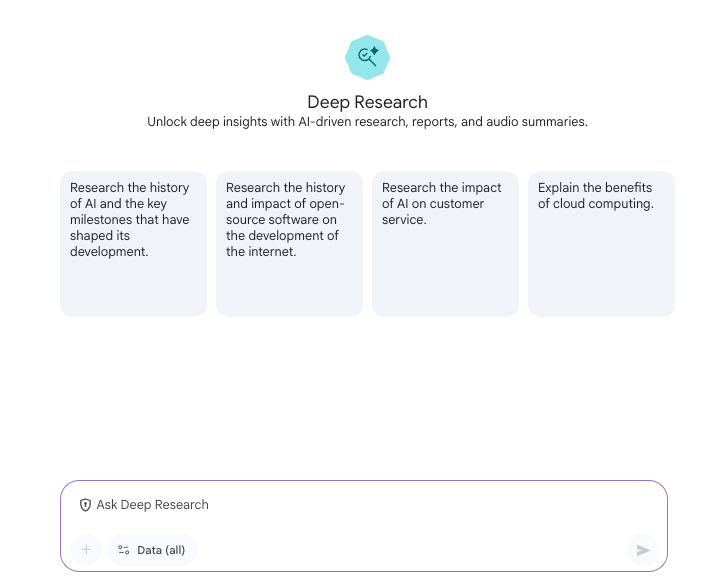The height and width of the screenshot is (578, 726).
Task: Click the 'Data (all)' label text
Action: coord(161,550)
